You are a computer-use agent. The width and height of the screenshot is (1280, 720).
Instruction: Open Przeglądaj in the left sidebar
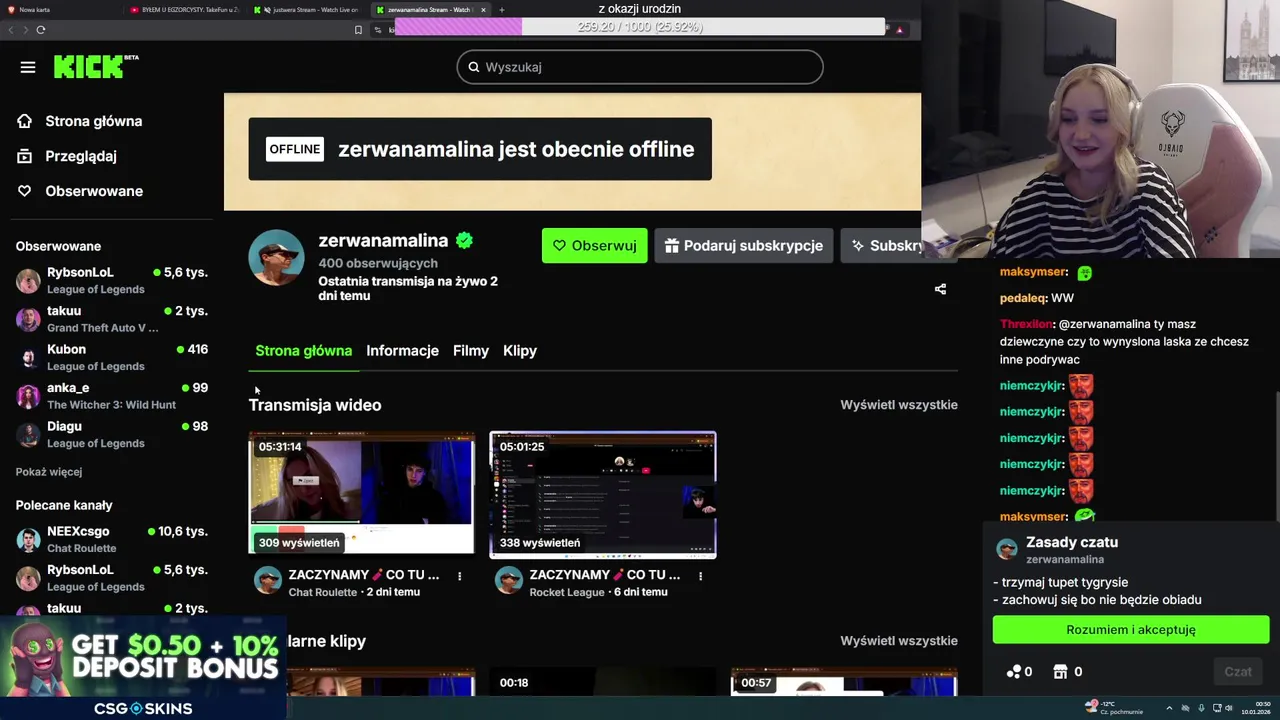tap(67, 156)
